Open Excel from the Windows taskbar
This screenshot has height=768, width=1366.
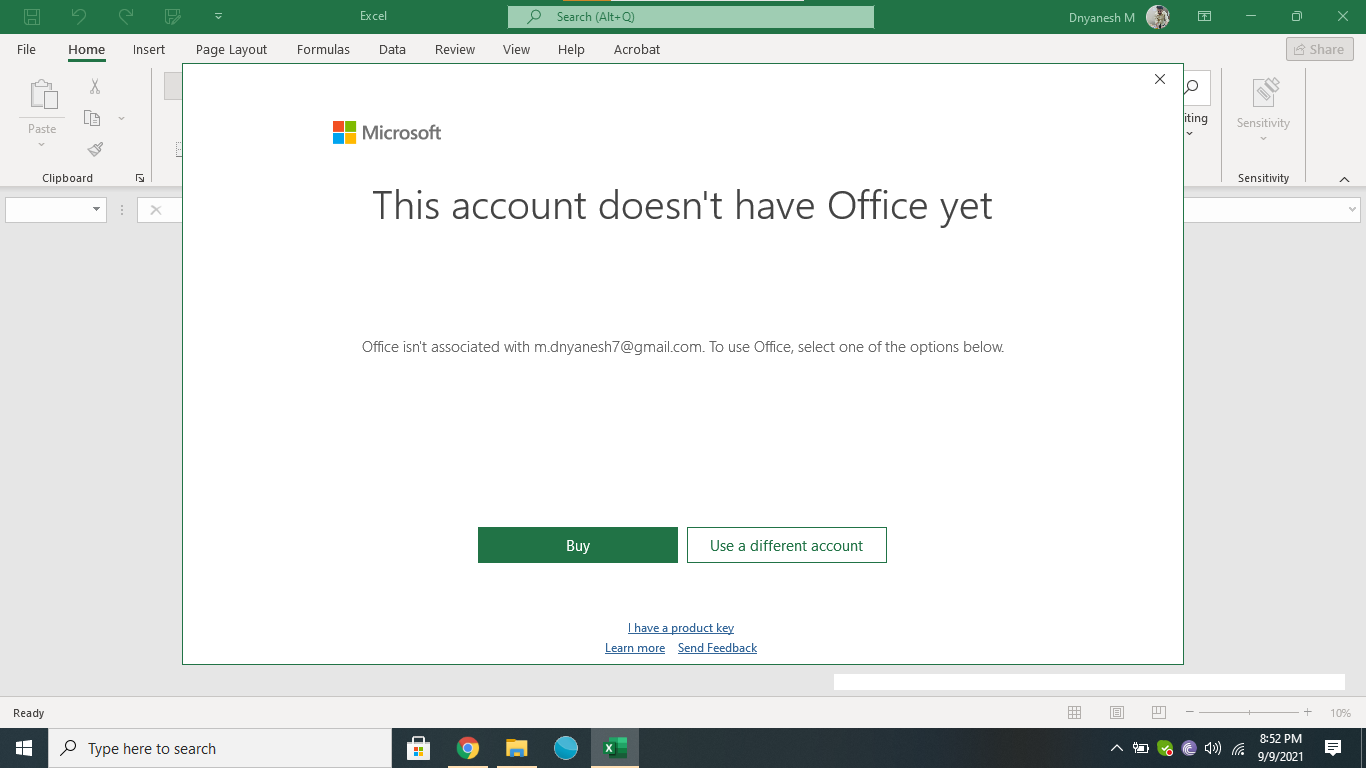point(615,748)
